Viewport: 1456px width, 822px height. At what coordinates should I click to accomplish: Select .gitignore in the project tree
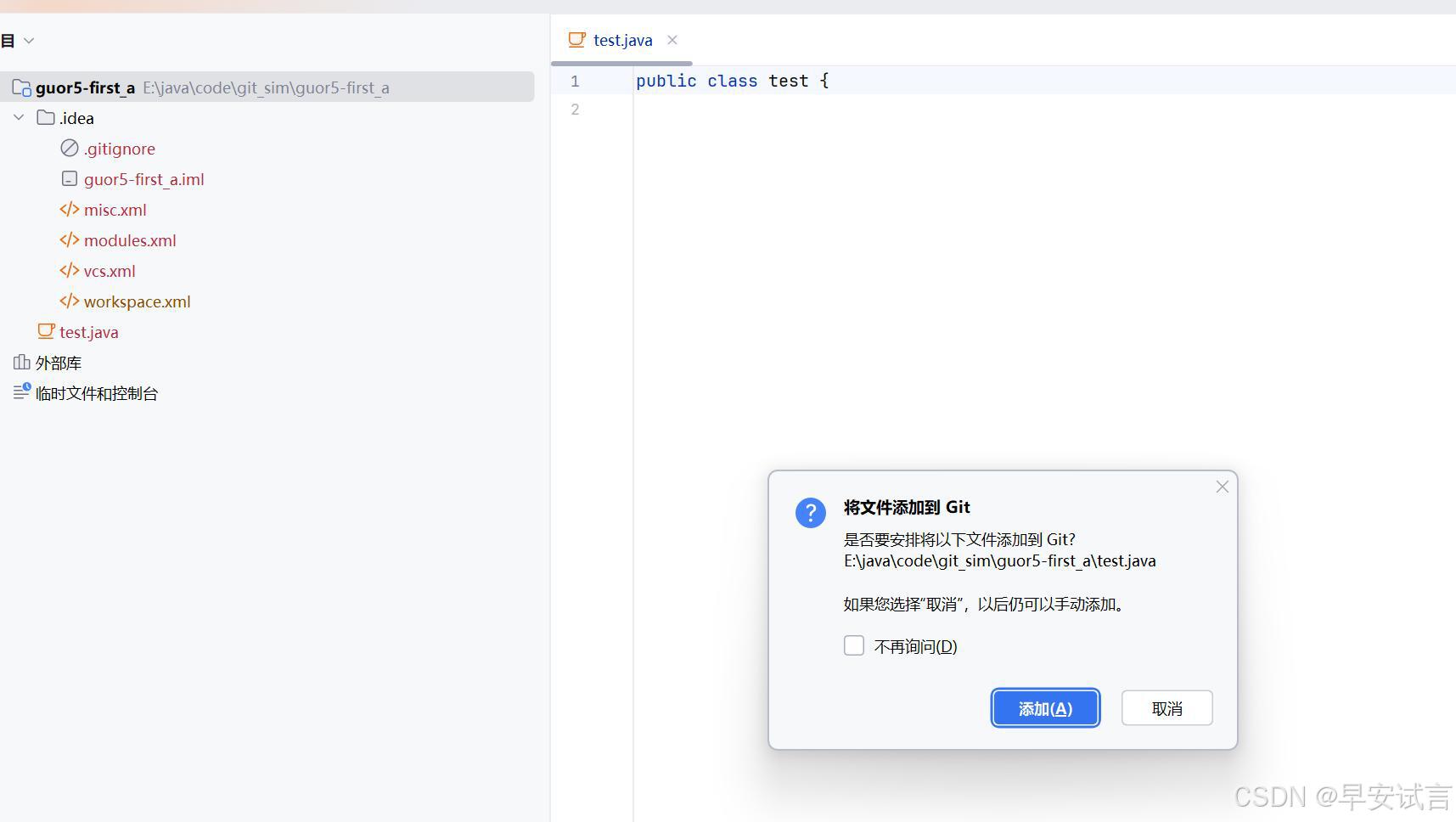tap(120, 149)
